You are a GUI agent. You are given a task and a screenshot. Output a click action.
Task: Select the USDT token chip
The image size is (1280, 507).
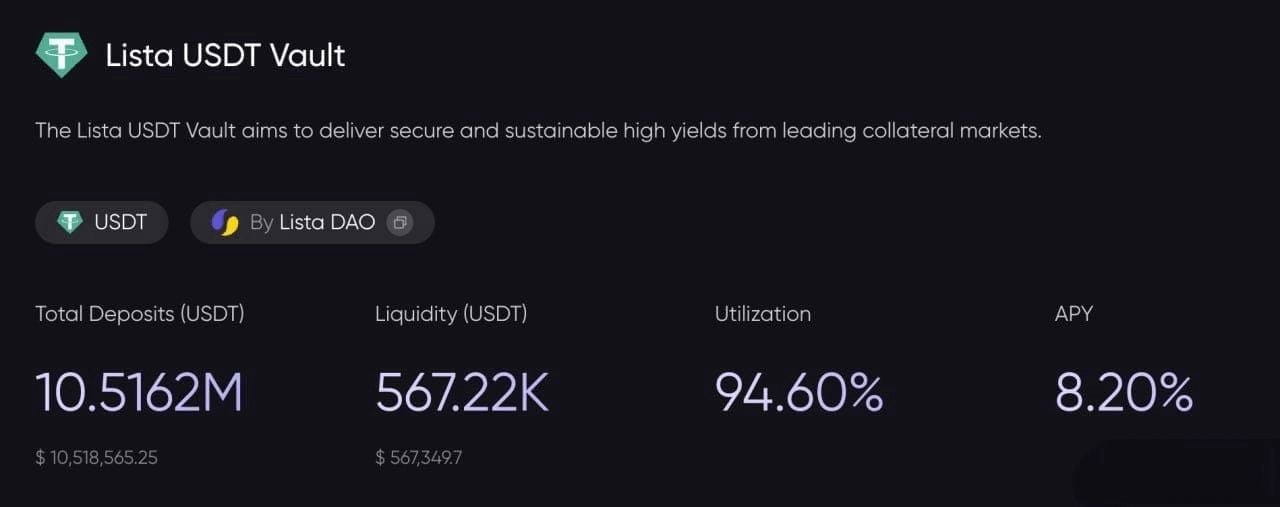pyautogui.click(x=102, y=222)
